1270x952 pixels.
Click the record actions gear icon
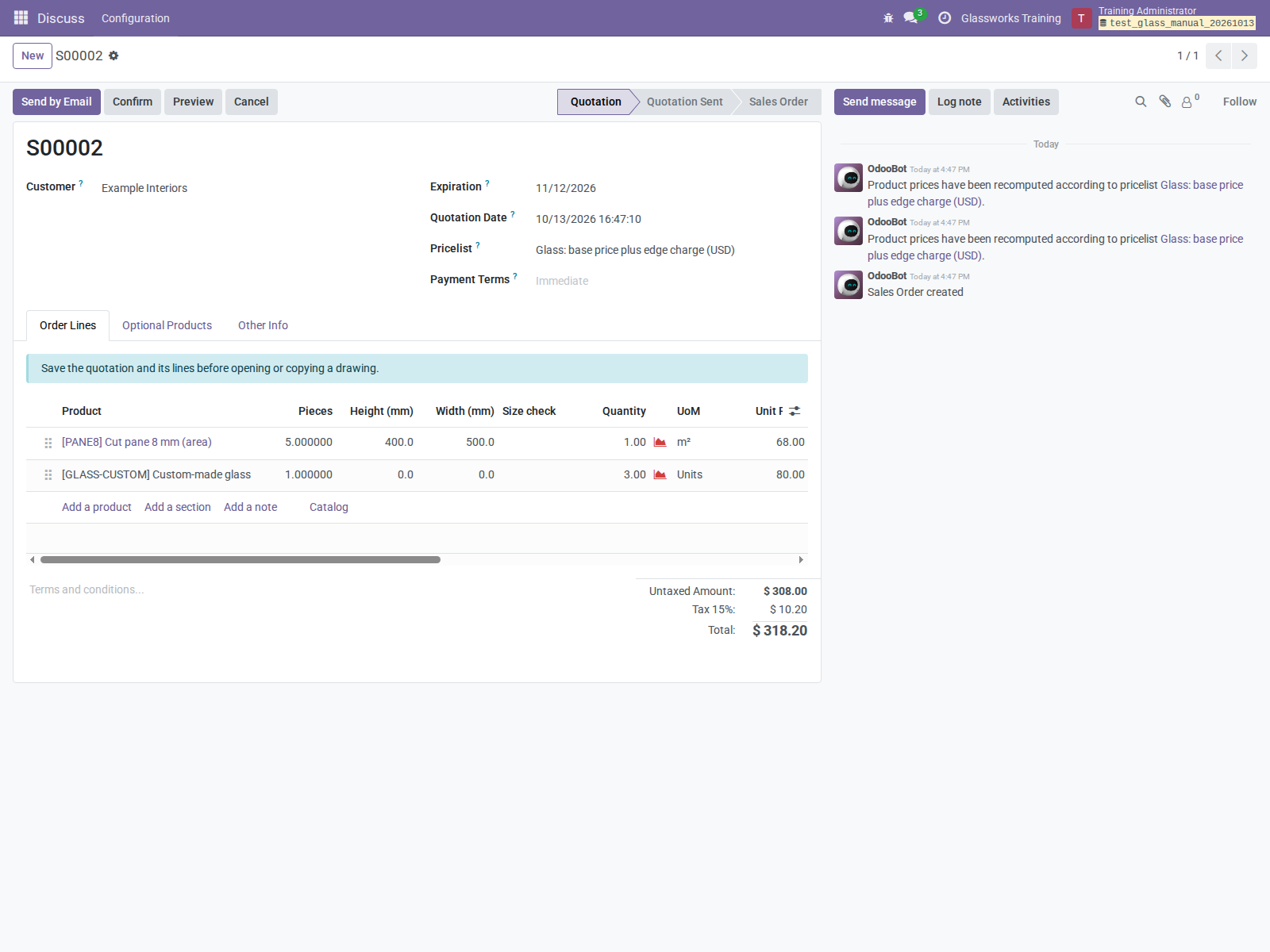pos(114,56)
